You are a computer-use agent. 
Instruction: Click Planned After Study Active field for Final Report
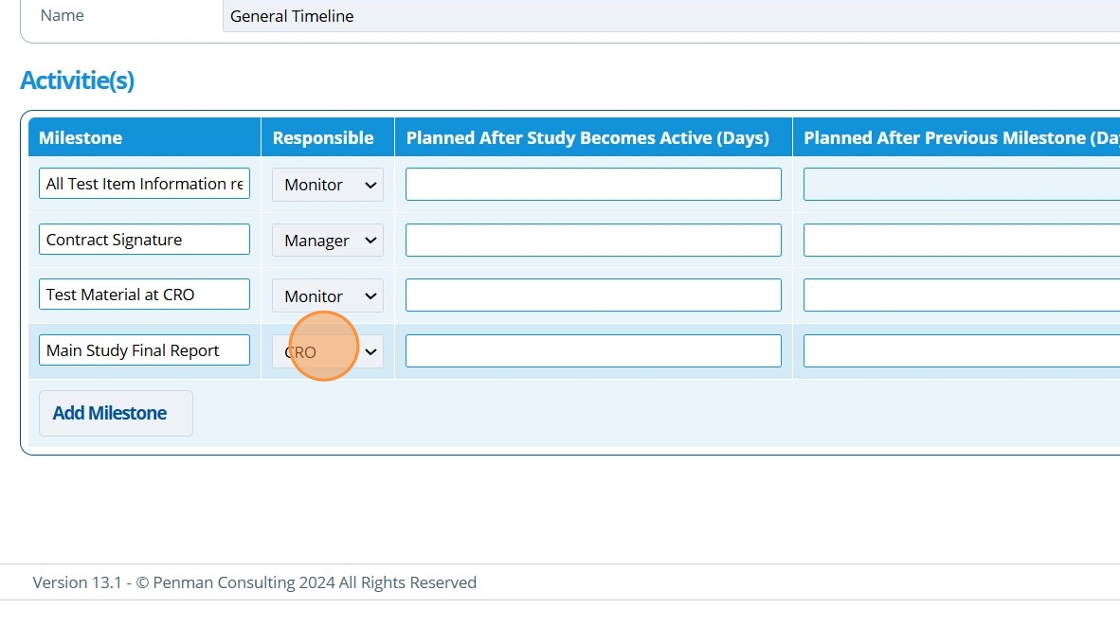(x=593, y=351)
